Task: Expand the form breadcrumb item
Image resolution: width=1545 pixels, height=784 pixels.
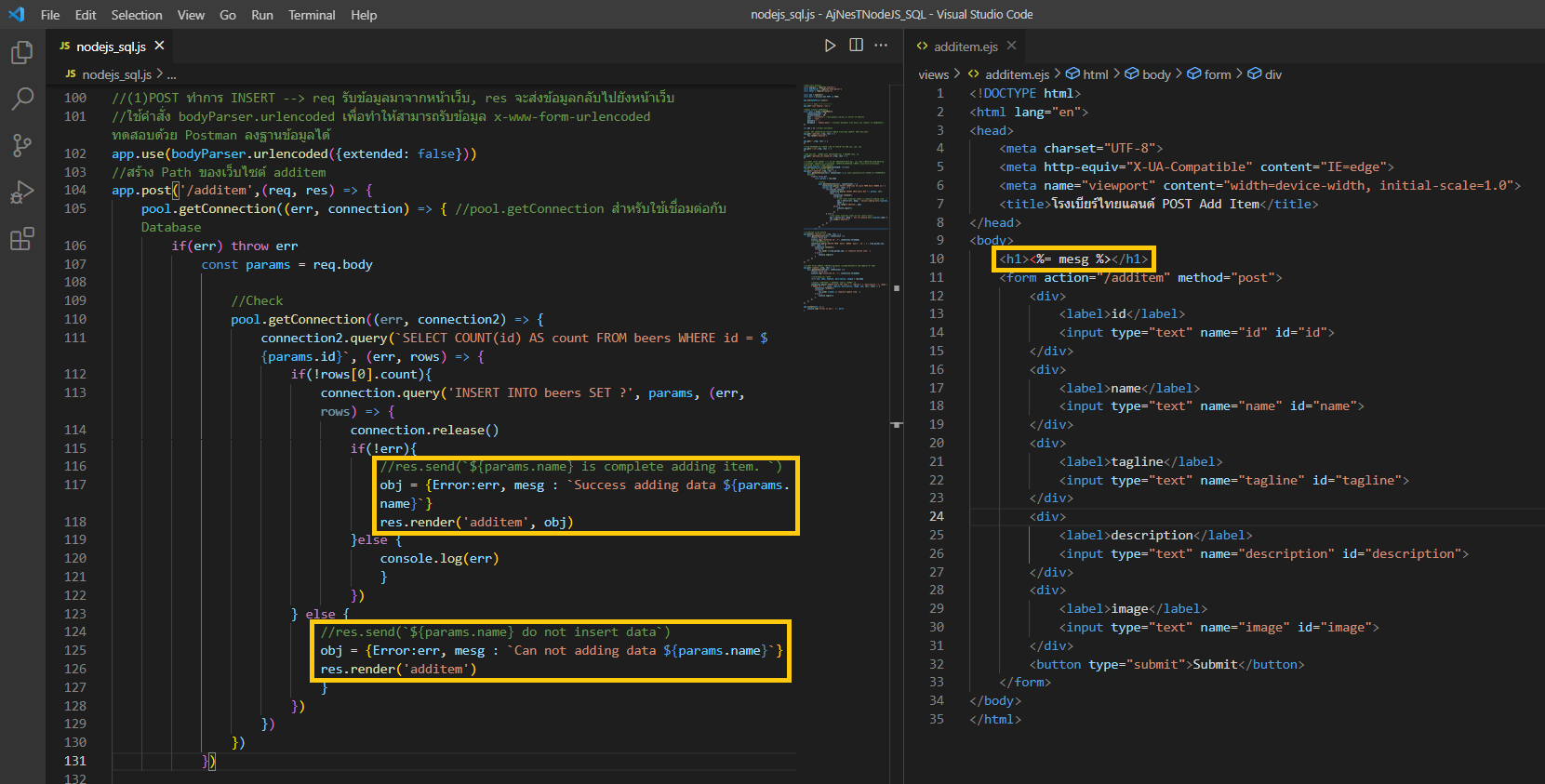Action: [x=1217, y=74]
